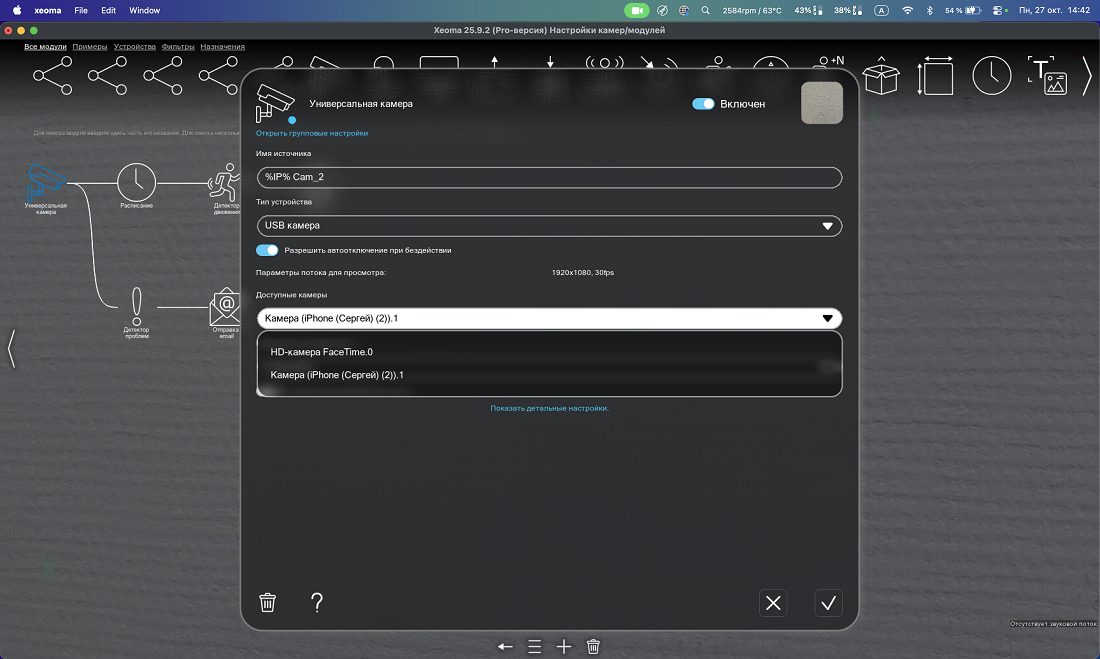The width and height of the screenshot is (1100, 659).
Task: Click Показать детальные настройки link
Action: (x=549, y=408)
